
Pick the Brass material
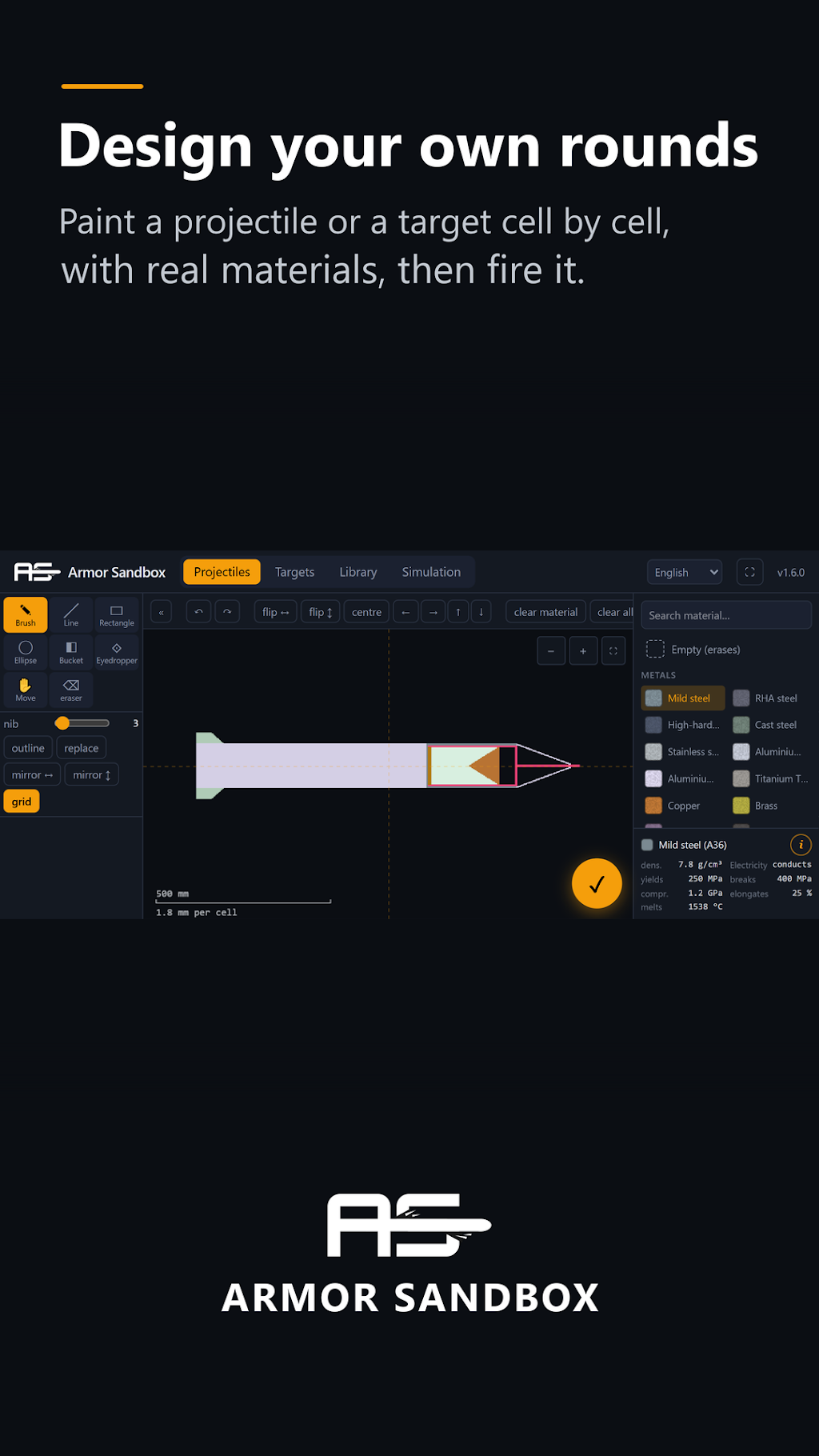click(770, 806)
